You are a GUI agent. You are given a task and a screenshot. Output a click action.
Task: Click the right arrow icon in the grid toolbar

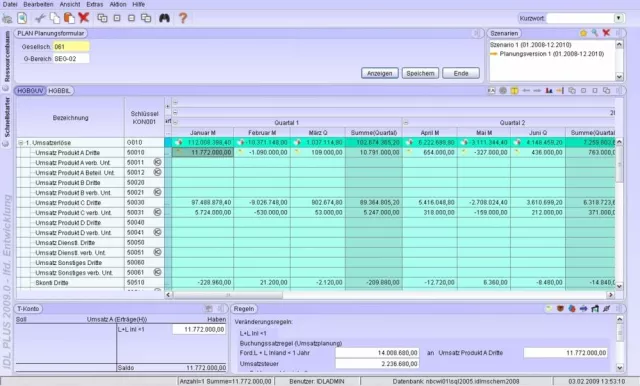(x=537, y=91)
